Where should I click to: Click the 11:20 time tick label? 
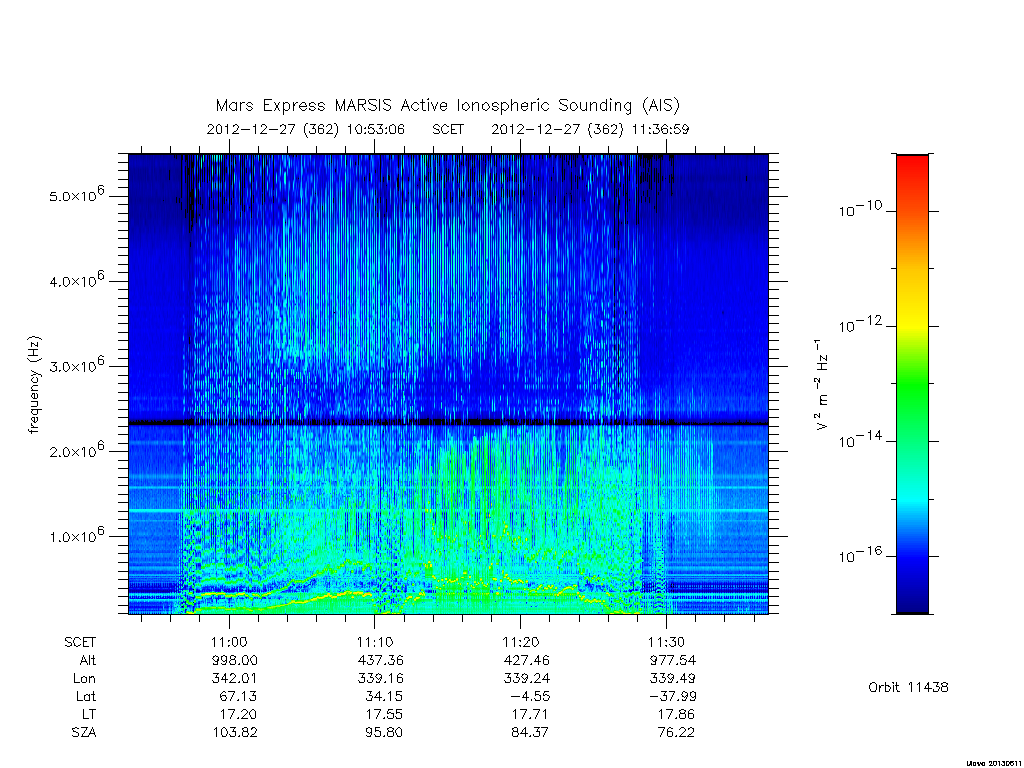point(520,642)
